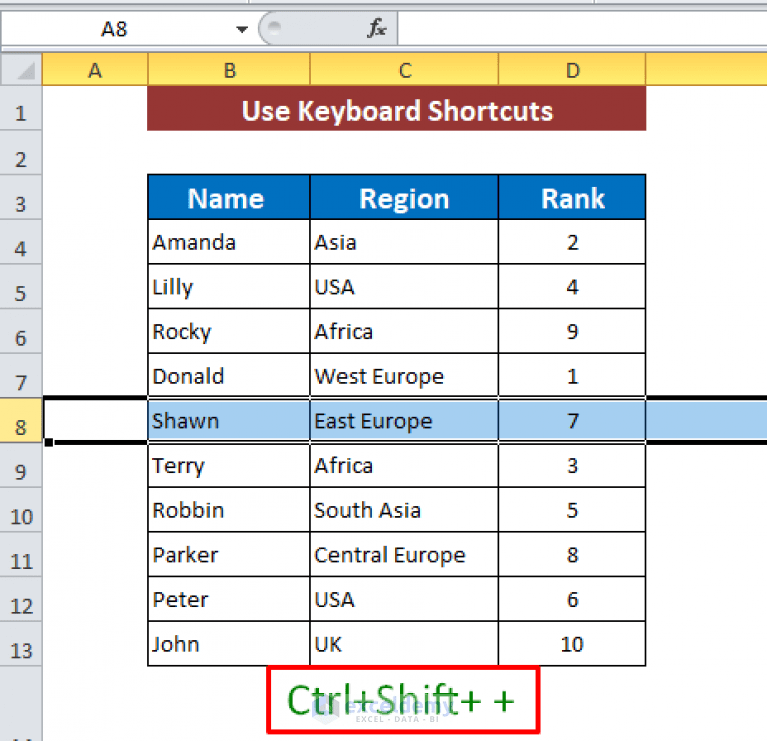Select row 7 header

(x=21, y=376)
